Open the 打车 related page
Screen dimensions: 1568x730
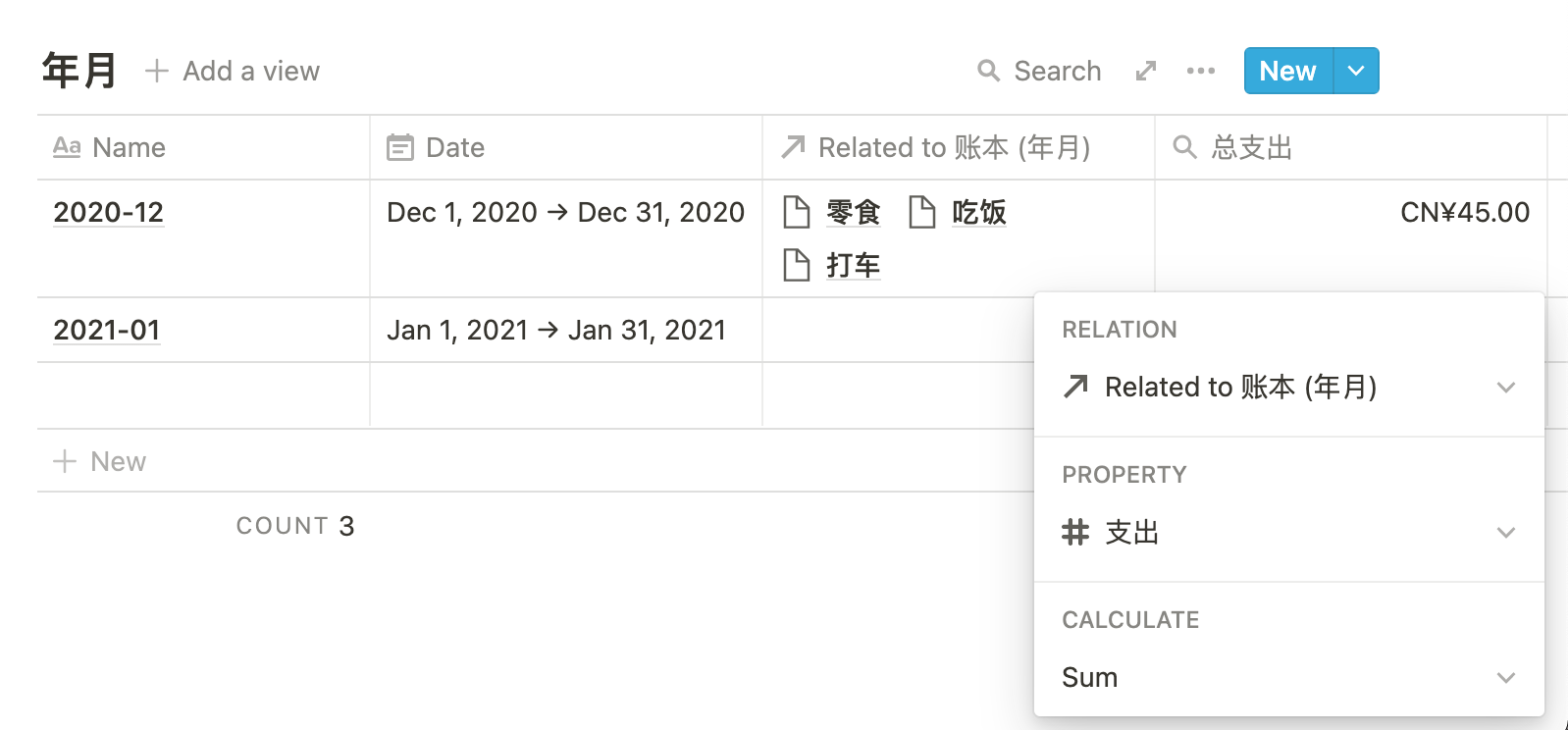pyautogui.click(x=852, y=265)
